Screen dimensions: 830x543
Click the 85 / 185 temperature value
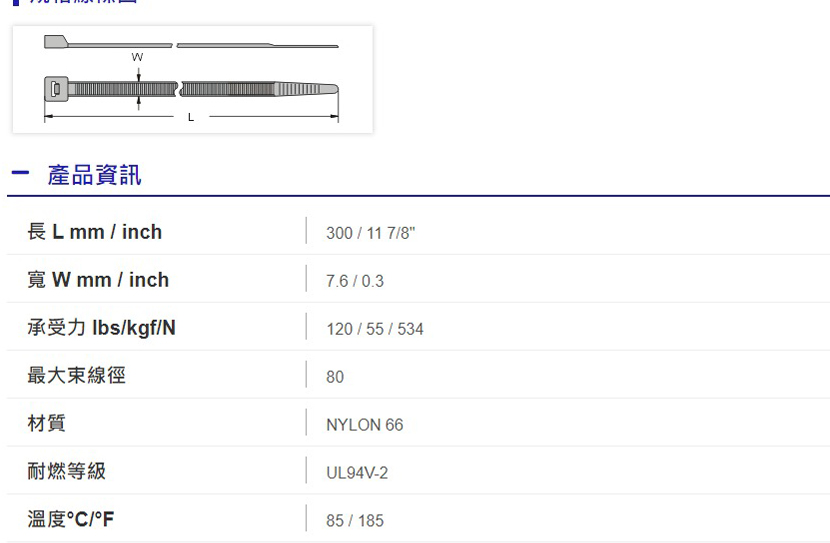click(355, 521)
